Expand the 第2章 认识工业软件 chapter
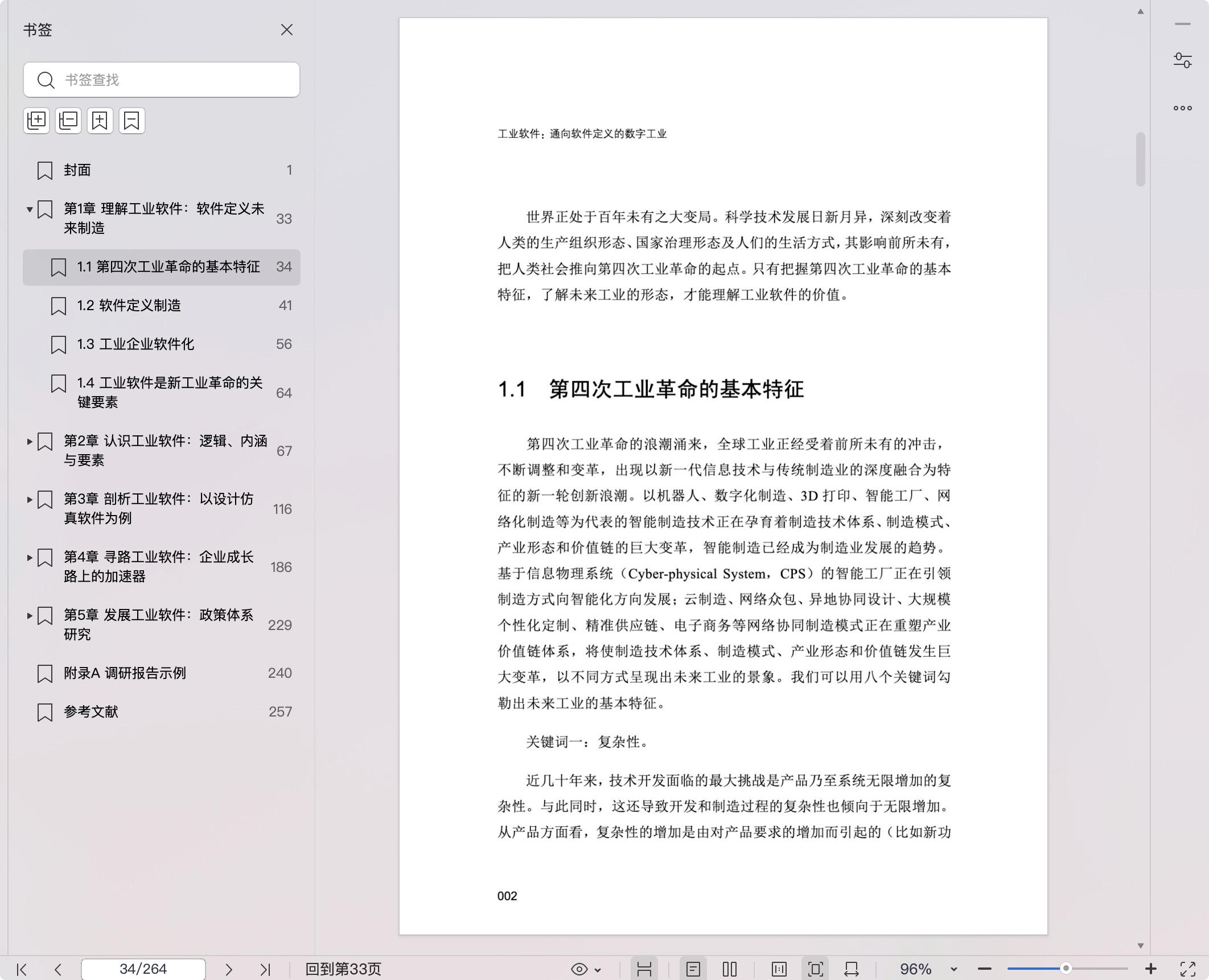1209x980 pixels. (30, 442)
